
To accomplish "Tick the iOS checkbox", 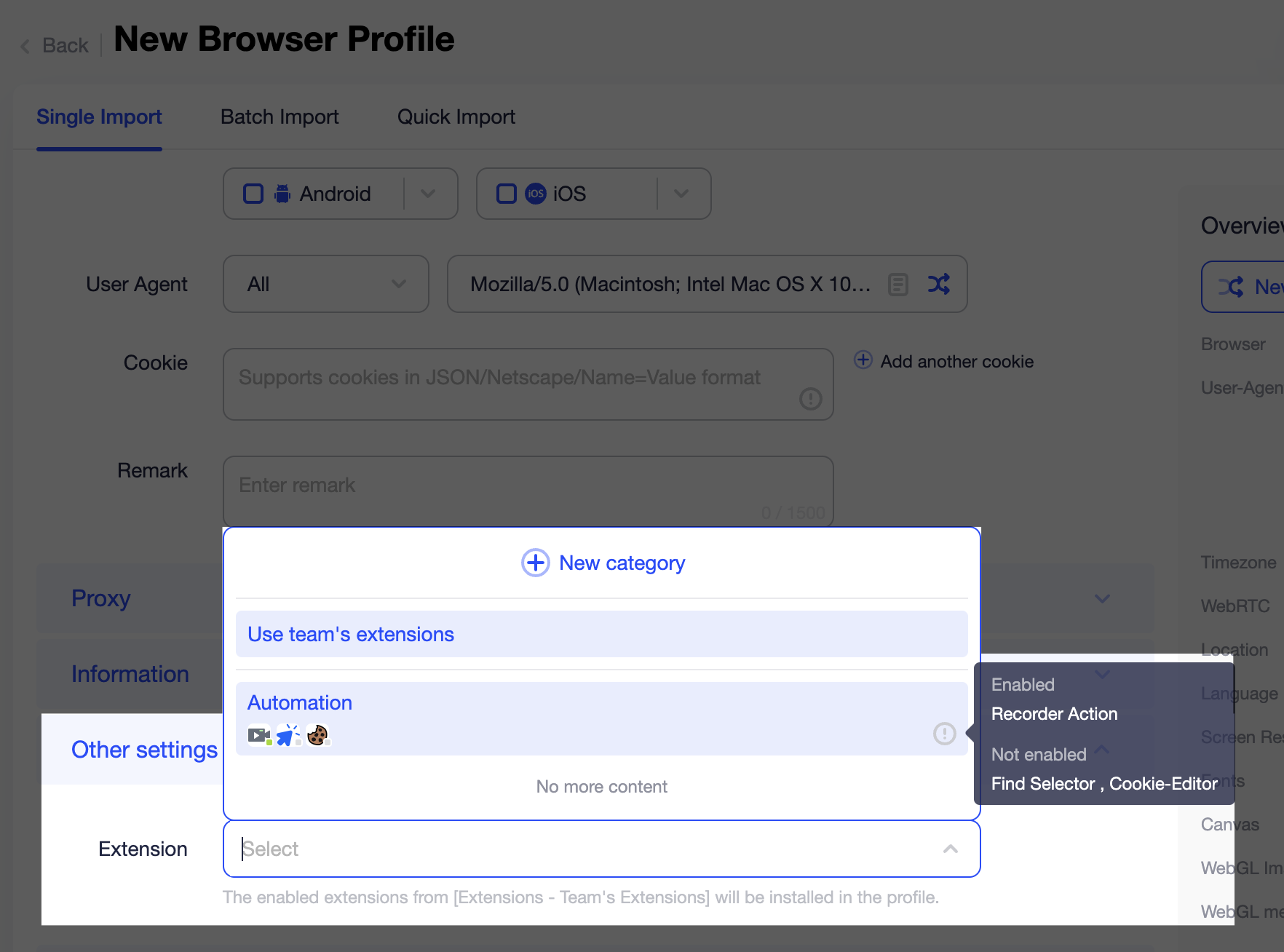I will point(507,193).
